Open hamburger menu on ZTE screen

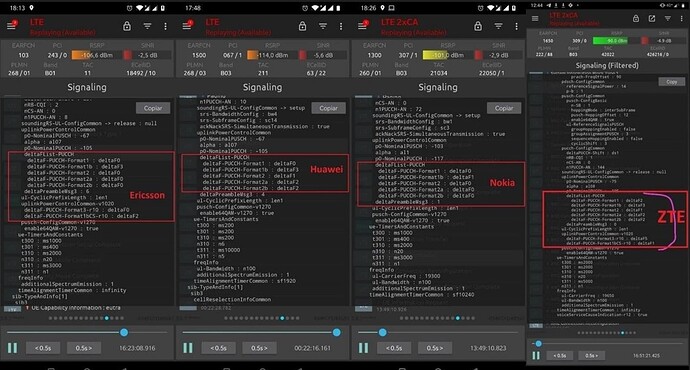[535, 18]
